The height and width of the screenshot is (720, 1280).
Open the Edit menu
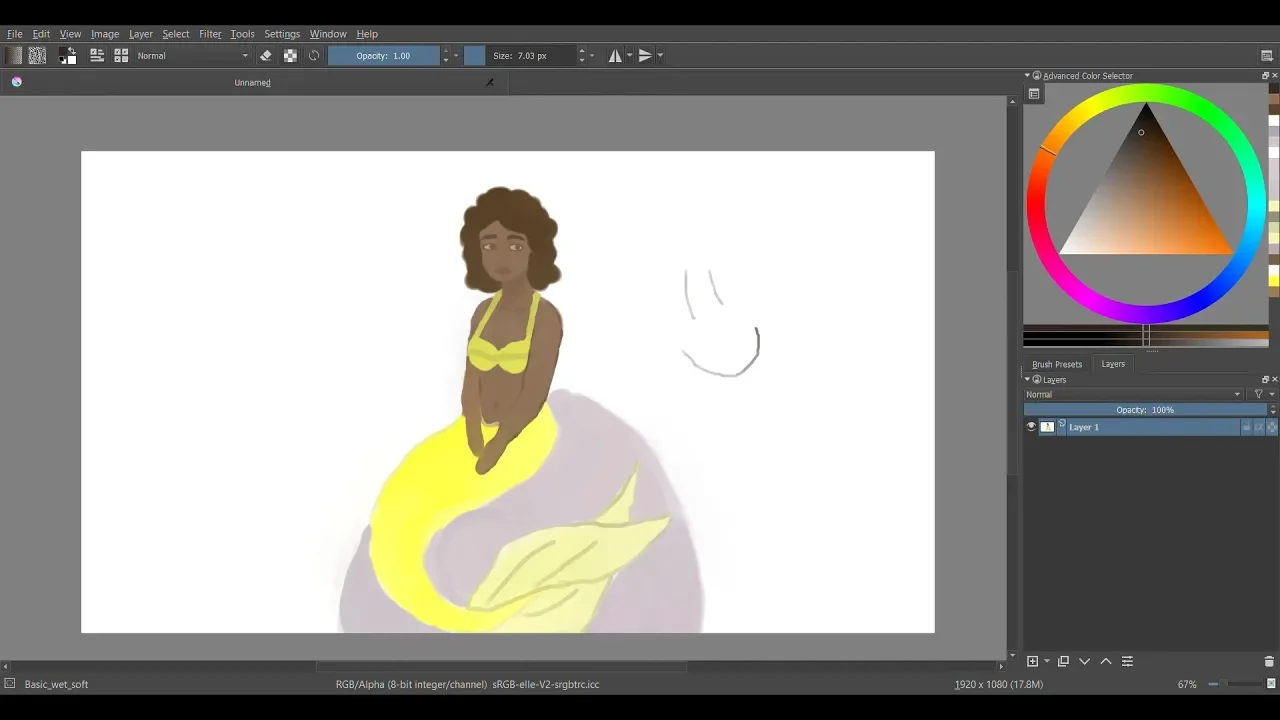tap(41, 34)
